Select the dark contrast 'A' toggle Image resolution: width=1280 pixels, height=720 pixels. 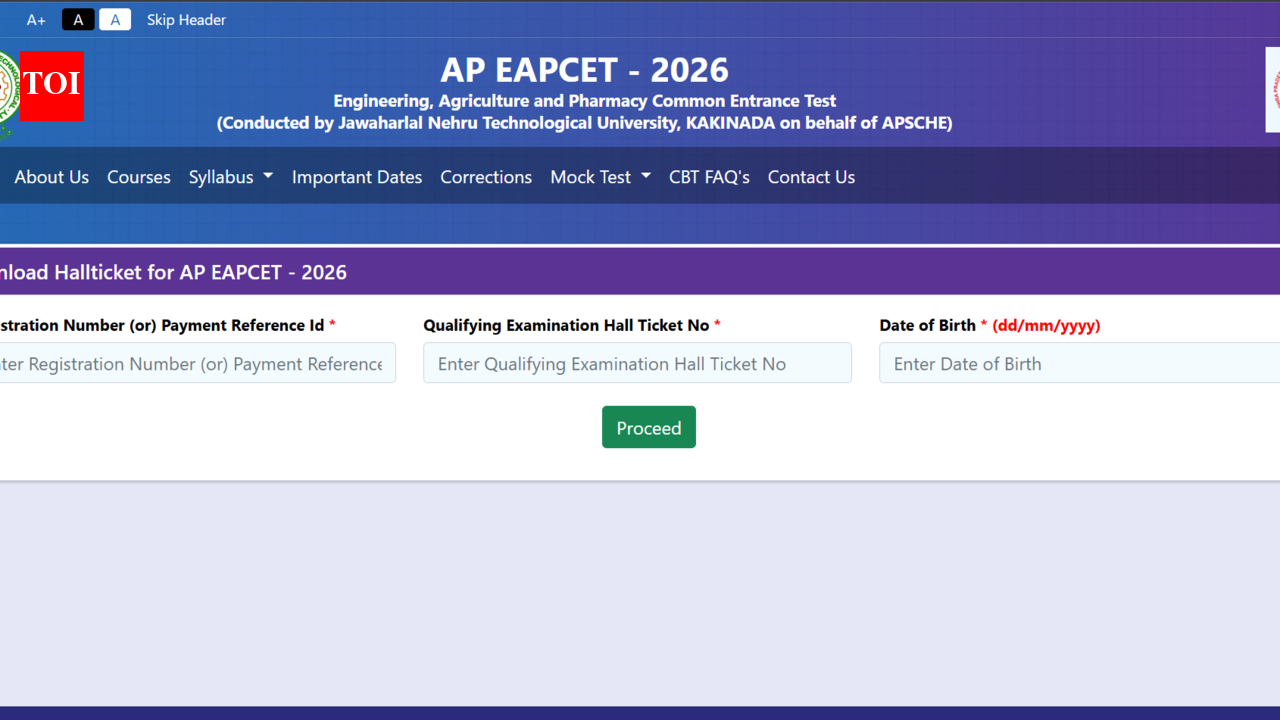click(x=78, y=19)
